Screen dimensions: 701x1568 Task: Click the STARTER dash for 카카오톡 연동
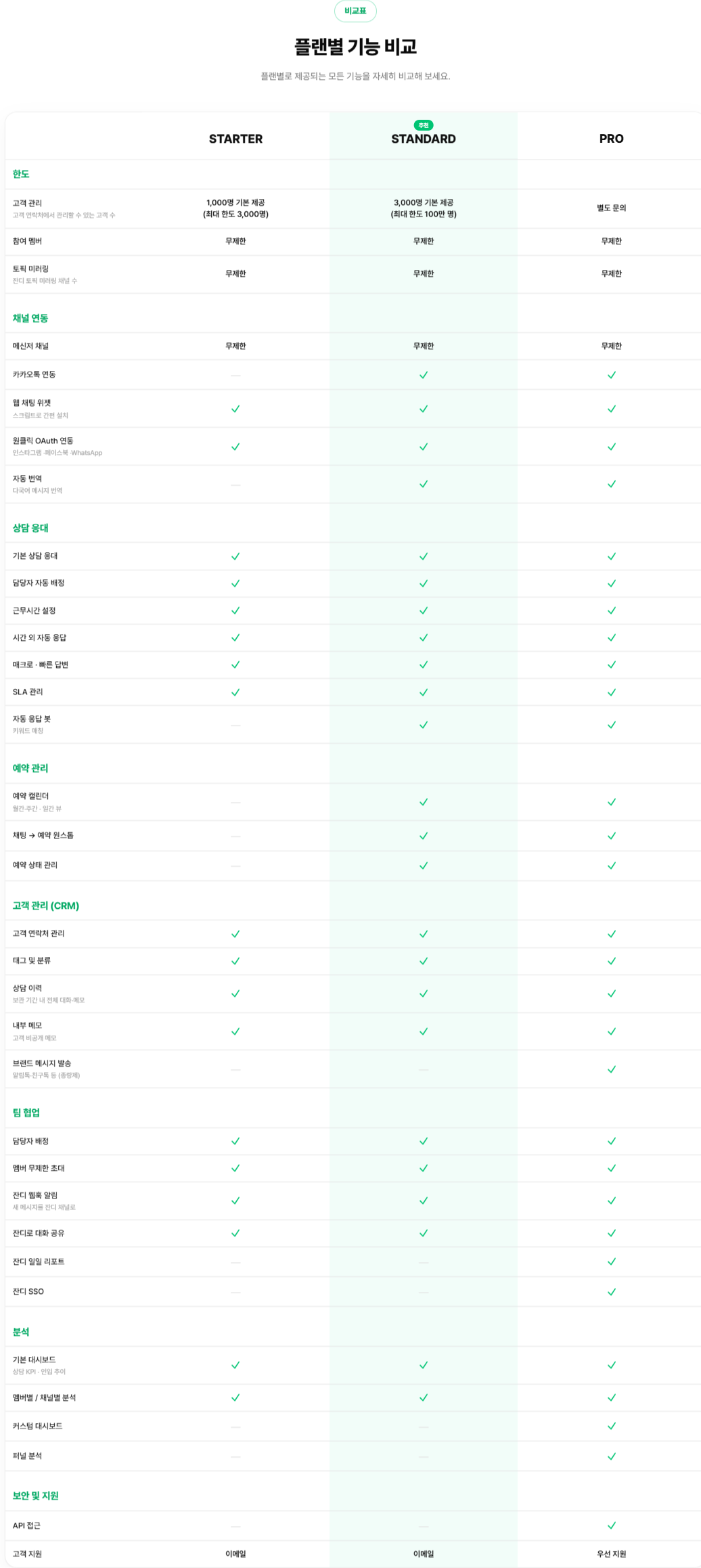[235, 375]
